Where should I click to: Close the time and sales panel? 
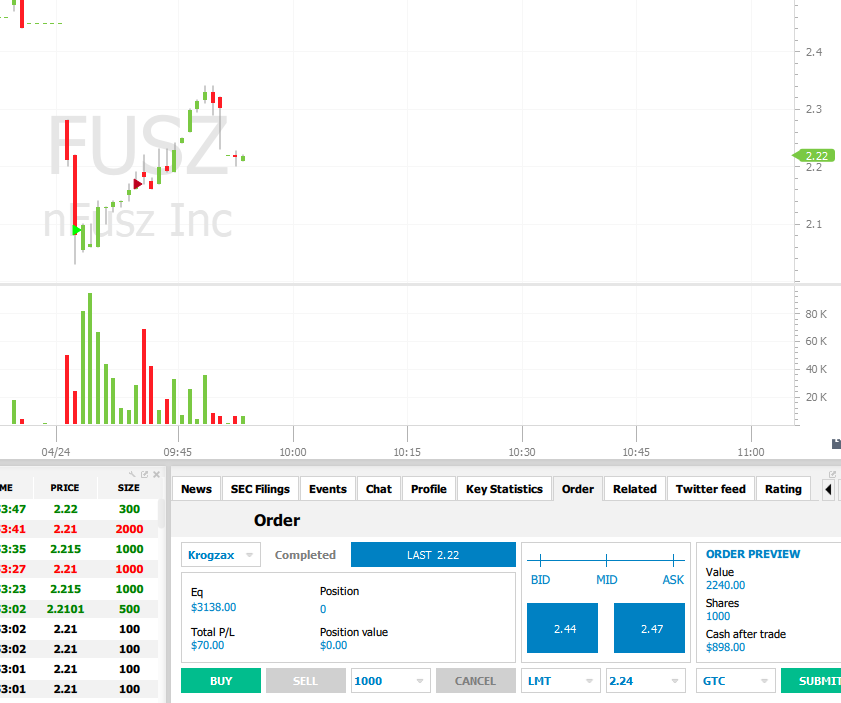(157, 474)
